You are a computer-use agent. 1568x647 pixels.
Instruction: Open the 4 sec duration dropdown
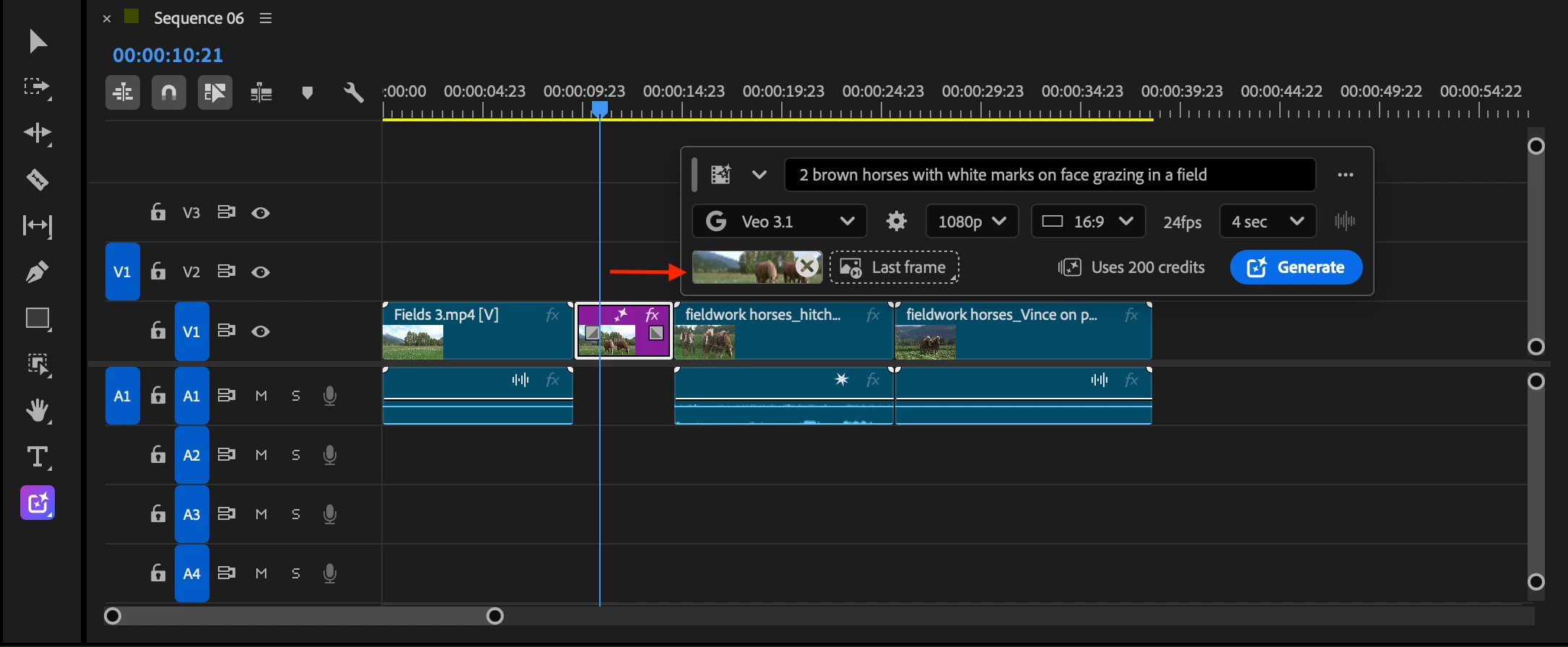click(x=1268, y=222)
